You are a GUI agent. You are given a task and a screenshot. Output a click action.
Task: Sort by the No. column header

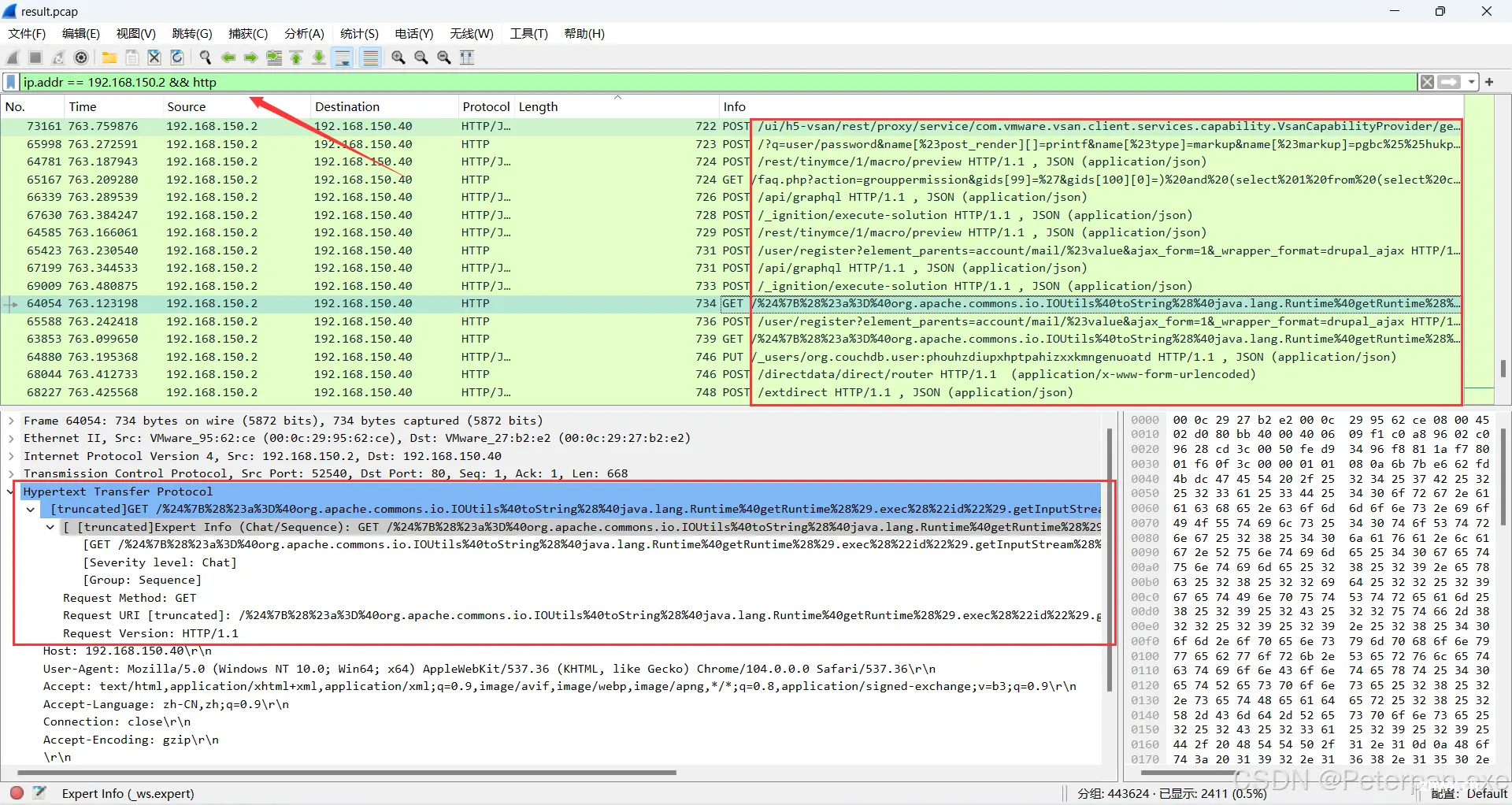tap(32, 107)
